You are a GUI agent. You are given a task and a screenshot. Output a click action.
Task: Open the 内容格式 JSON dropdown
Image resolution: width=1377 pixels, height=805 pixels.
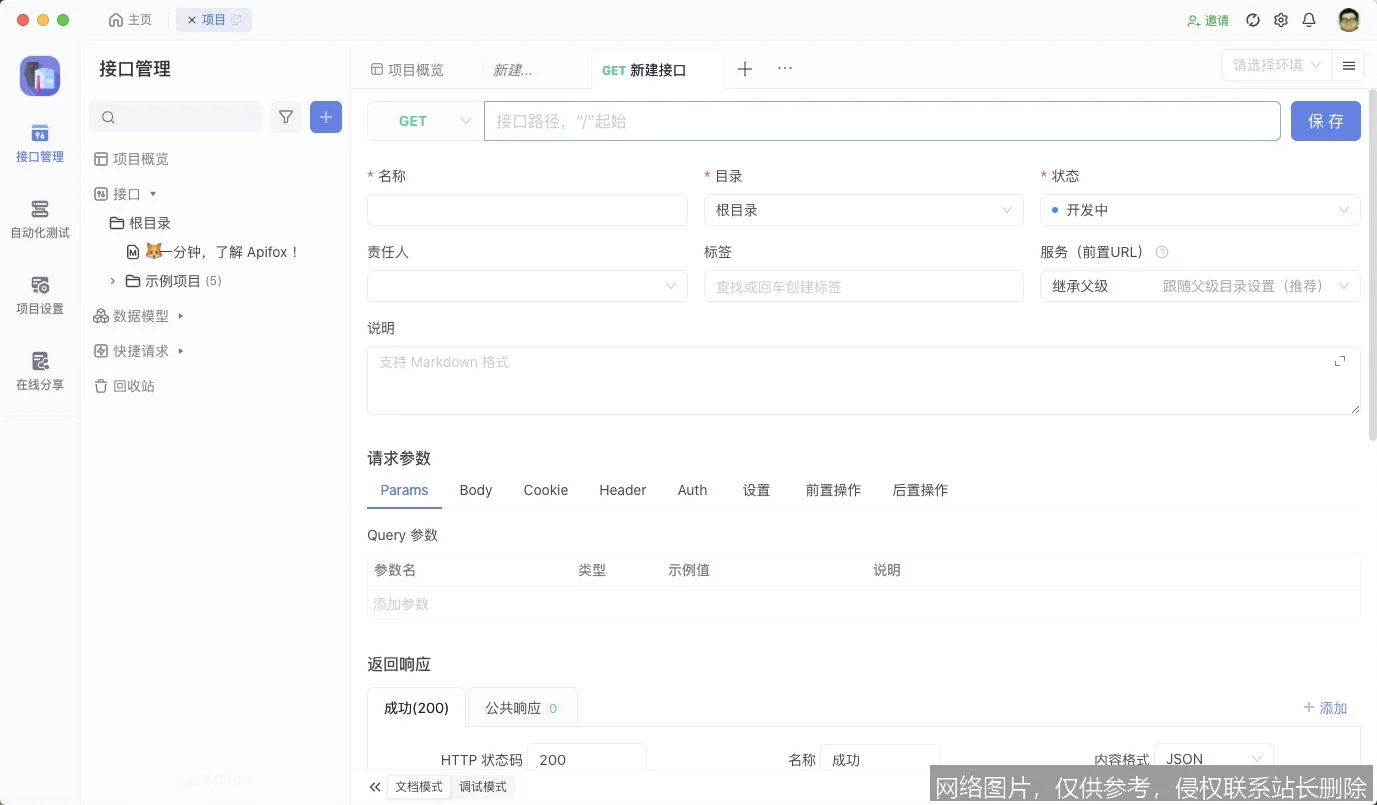[x=1214, y=759]
